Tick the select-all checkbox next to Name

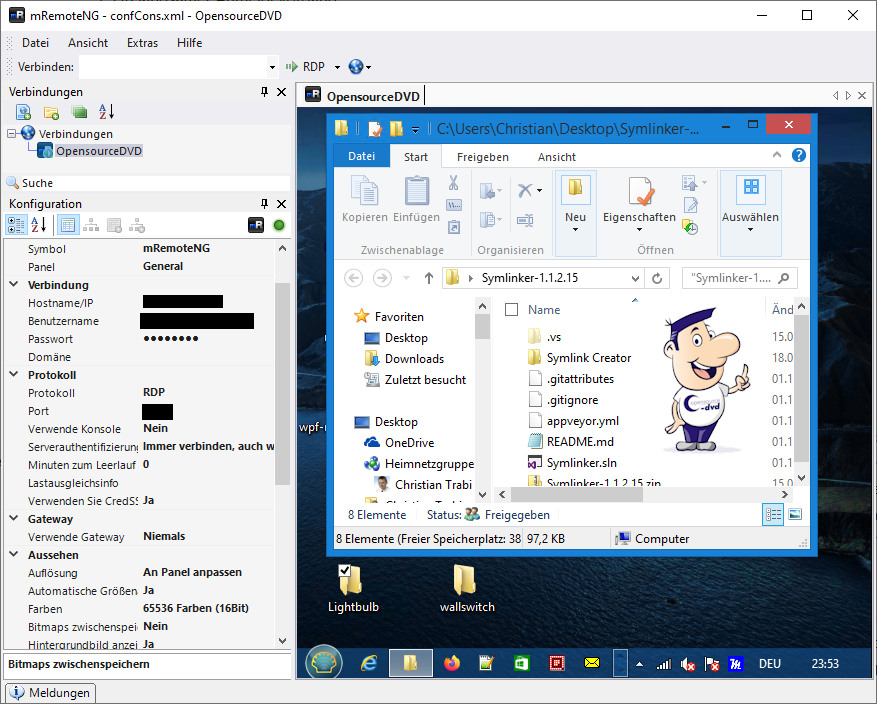[x=512, y=310]
